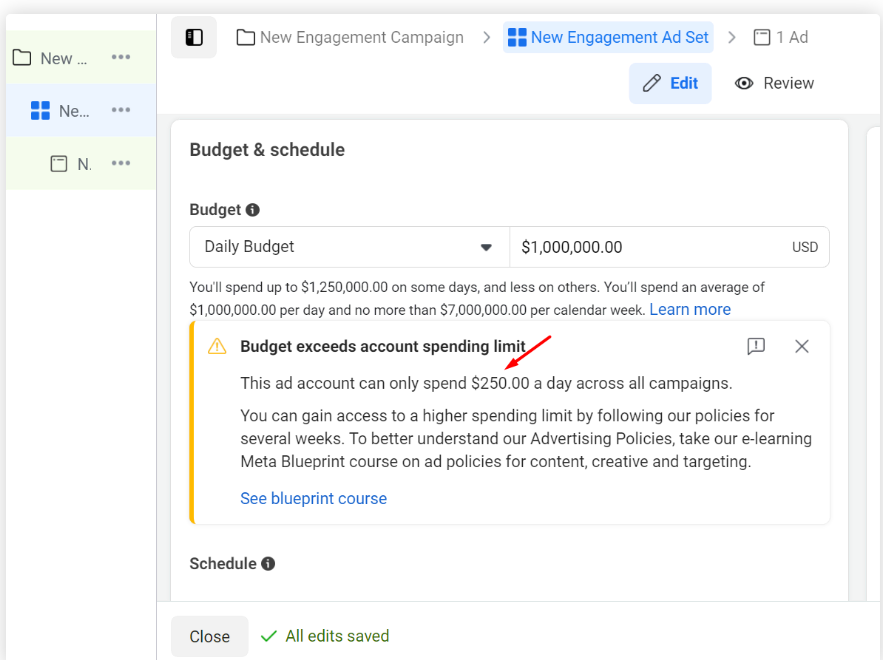Open the Daily Budget type dropdown
883x660 pixels.
(349, 247)
